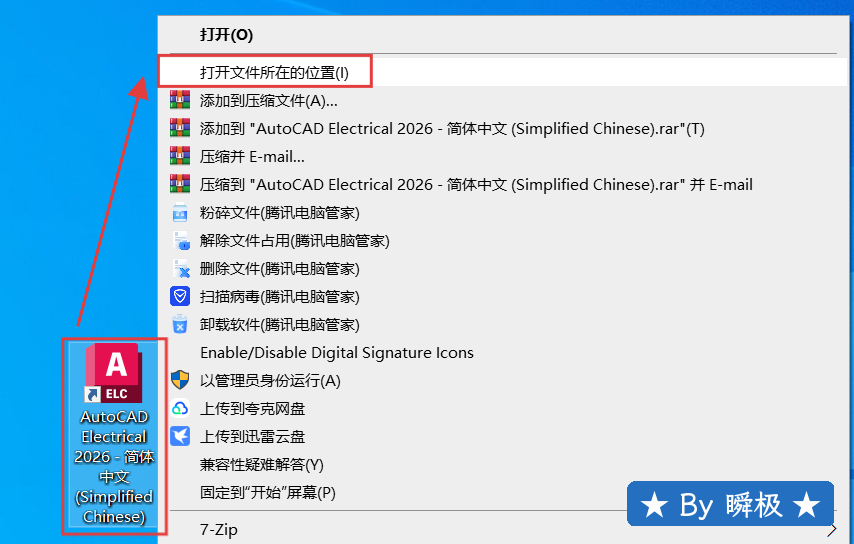The image size is (854, 544).
Task: Click the unlock icon next to 解除文件占用
Action: [x=180, y=240]
